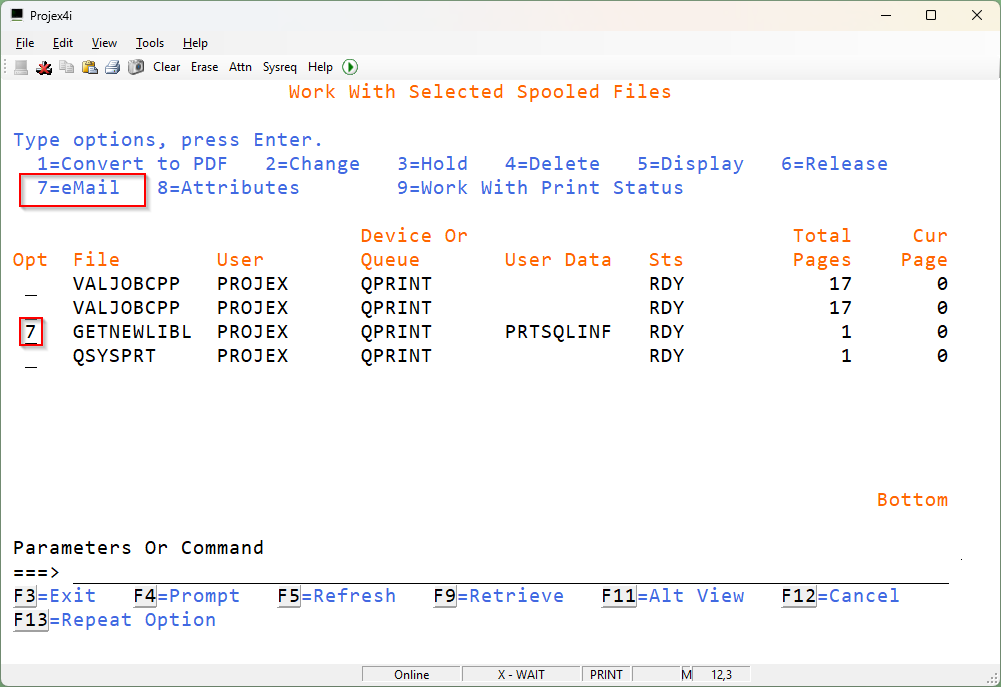The width and height of the screenshot is (1001, 687).
Task: Click the Attn toolbar button
Action: pyautogui.click(x=240, y=67)
